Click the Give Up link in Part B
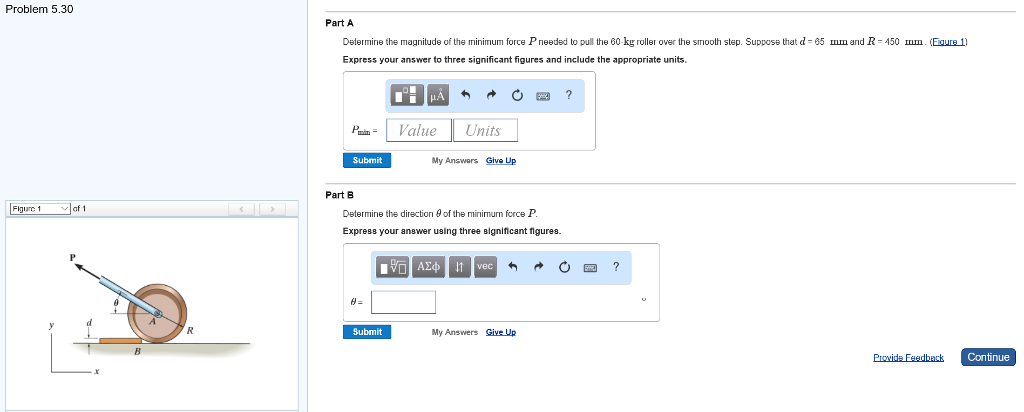This screenshot has height=412, width=1024. (500, 332)
